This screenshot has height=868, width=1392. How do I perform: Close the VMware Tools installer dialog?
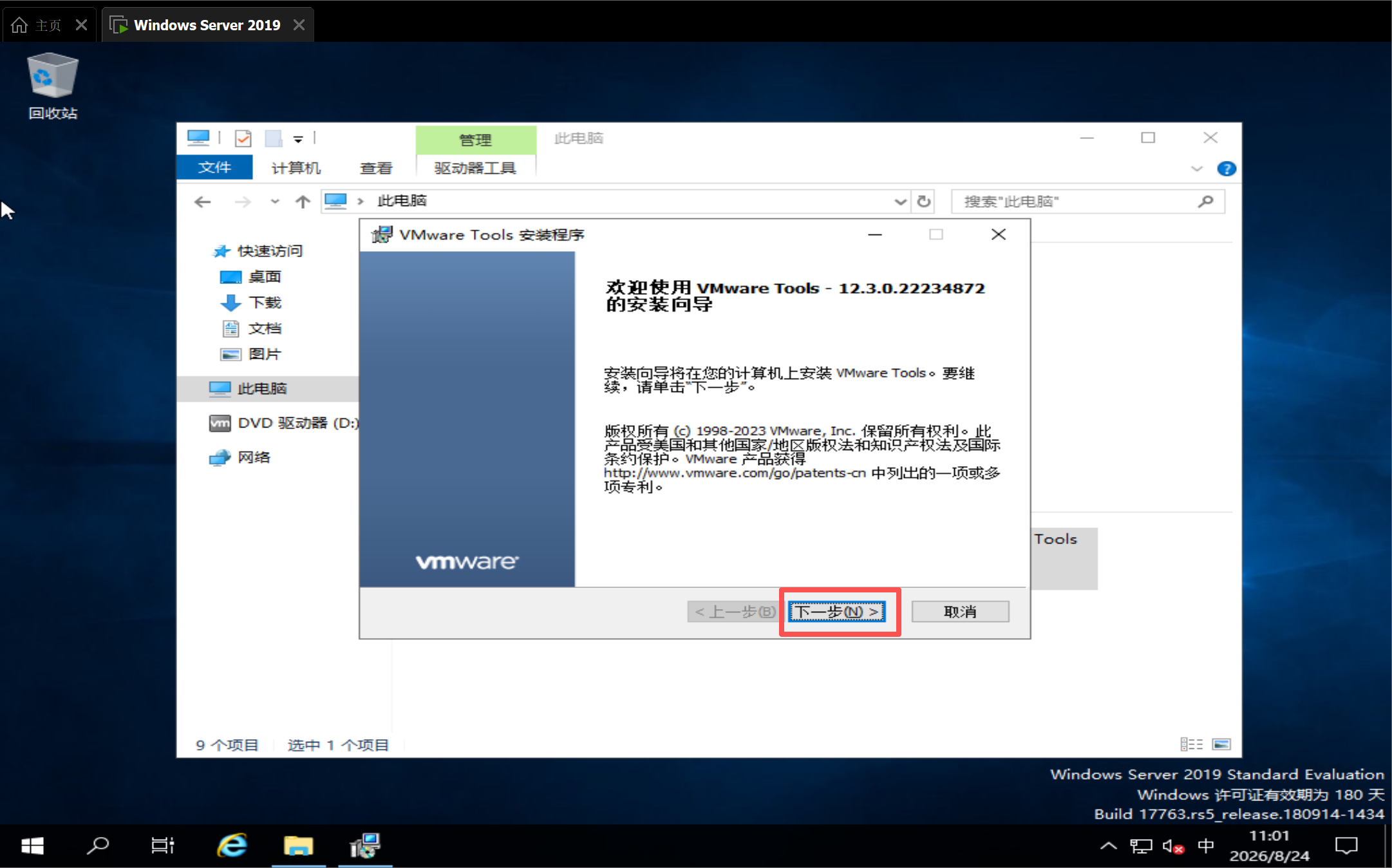pyautogui.click(x=999, y=234)
